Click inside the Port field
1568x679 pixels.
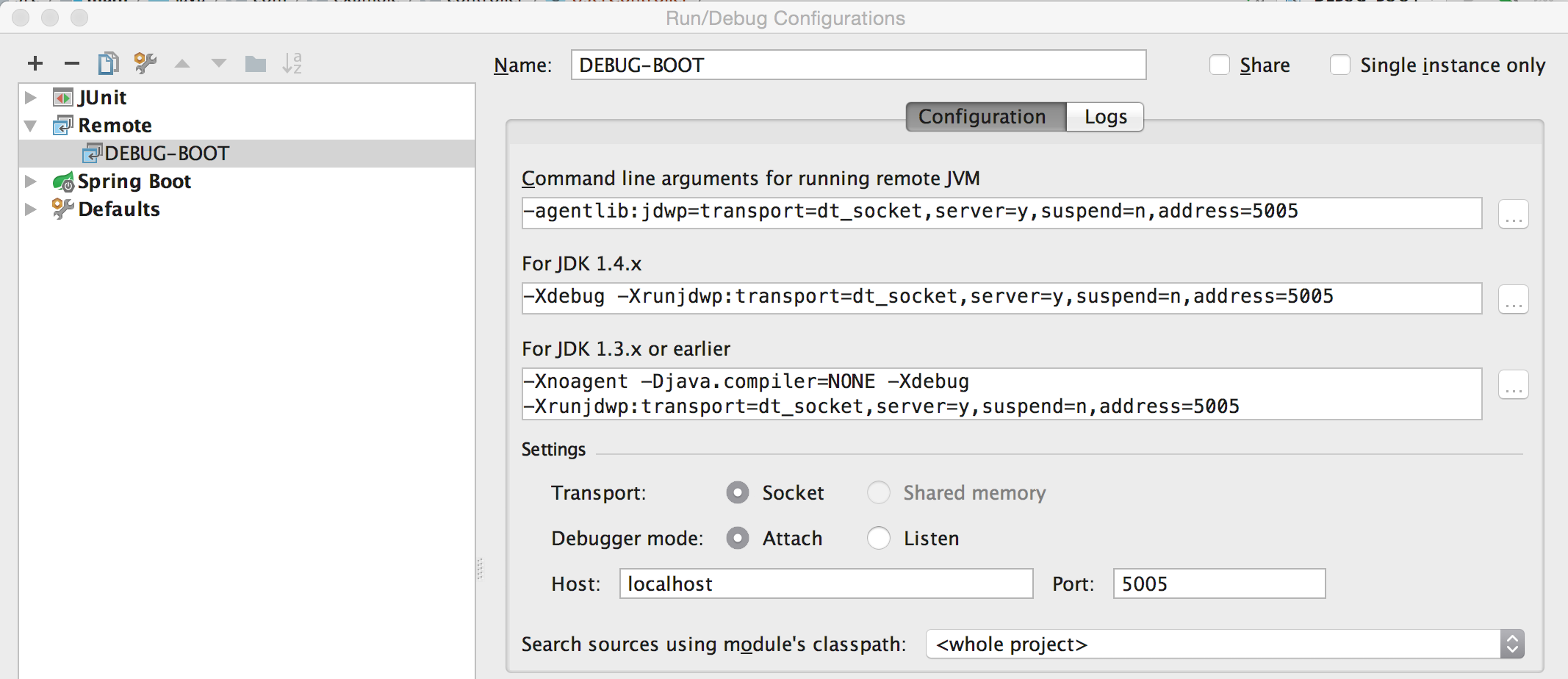click(x=1218, y=583)
